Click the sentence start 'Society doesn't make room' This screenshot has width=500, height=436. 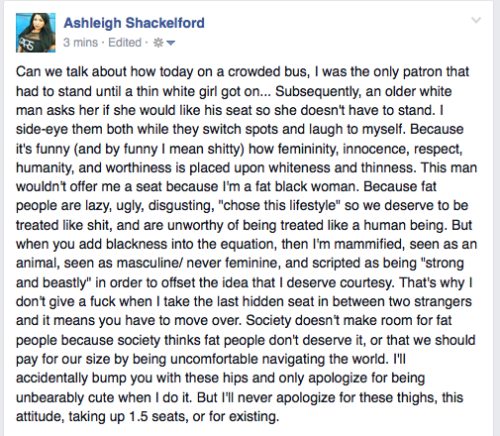point(320,321)
